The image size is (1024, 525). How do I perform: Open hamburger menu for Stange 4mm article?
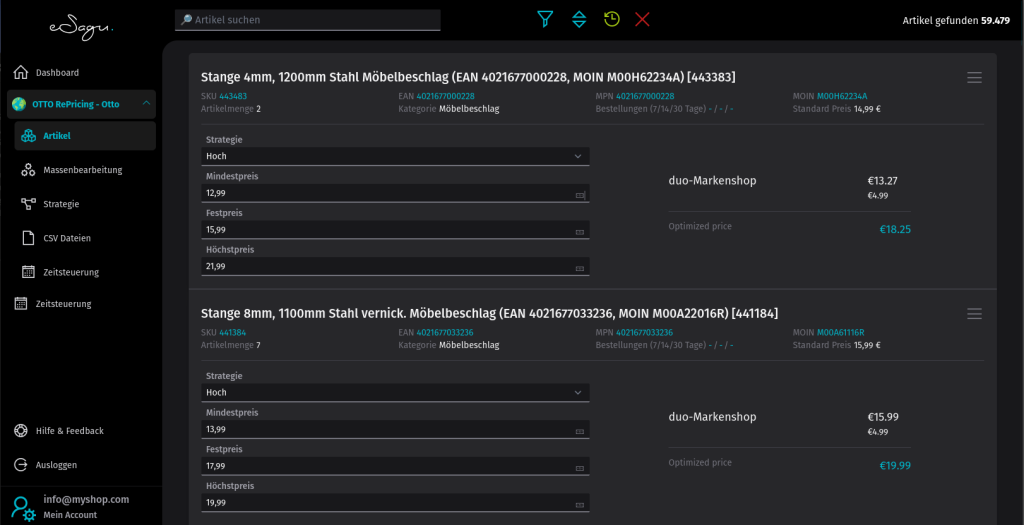(x=974, y=78)
